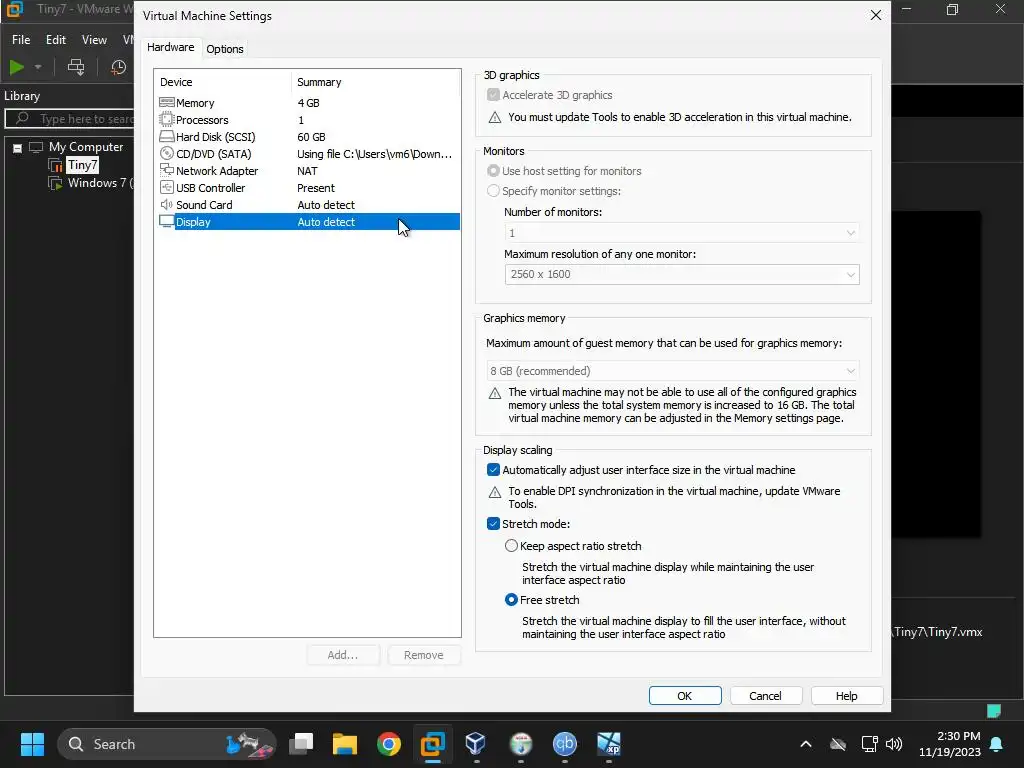Click OK to apply settings
Viewport: 1024px width, 768px height.
click(685, 696)
